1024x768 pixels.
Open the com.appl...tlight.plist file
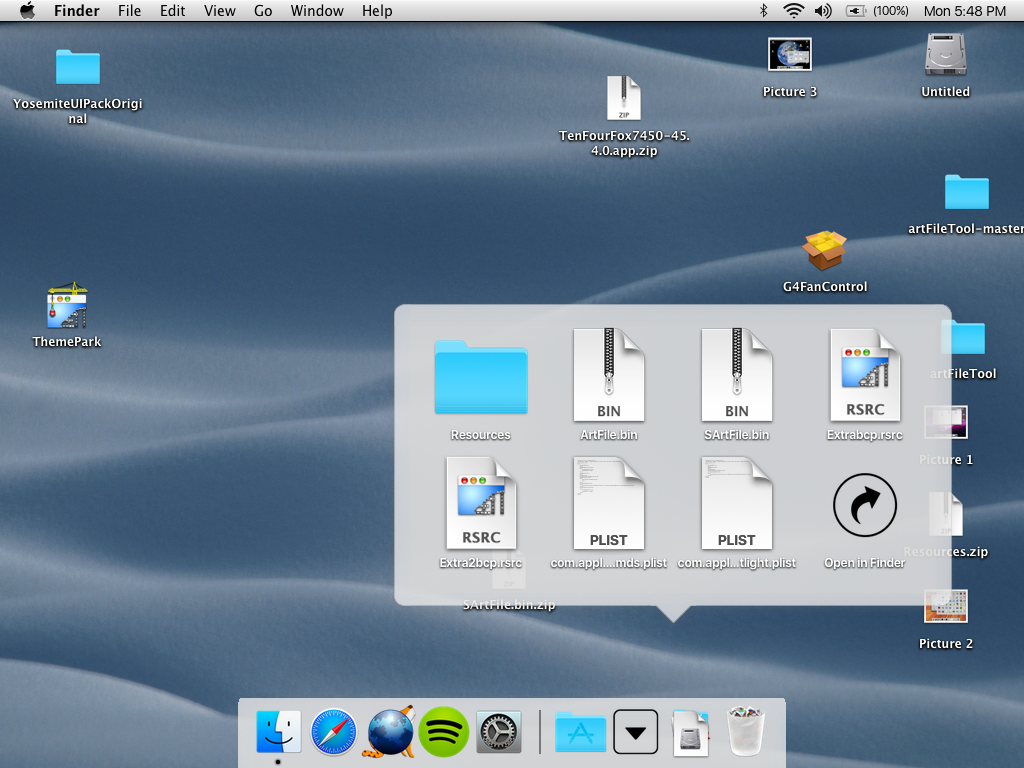coord(737,503)
